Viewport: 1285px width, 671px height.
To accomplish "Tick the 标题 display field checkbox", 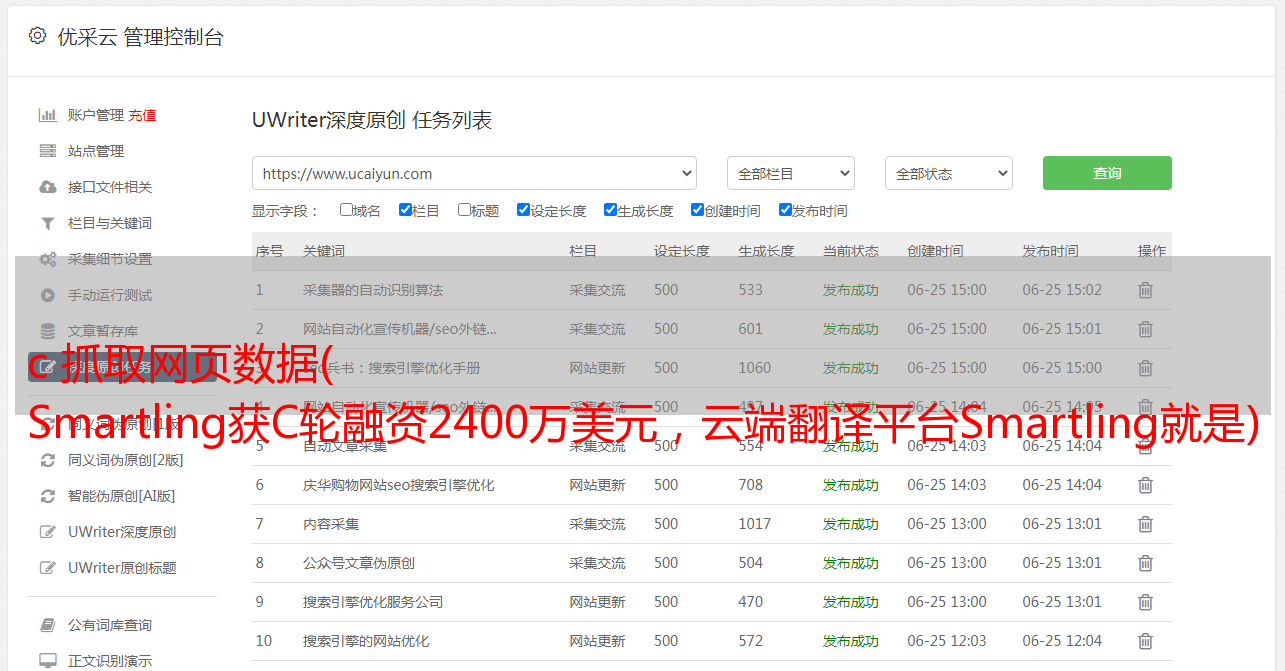I will tap(464, 210).
